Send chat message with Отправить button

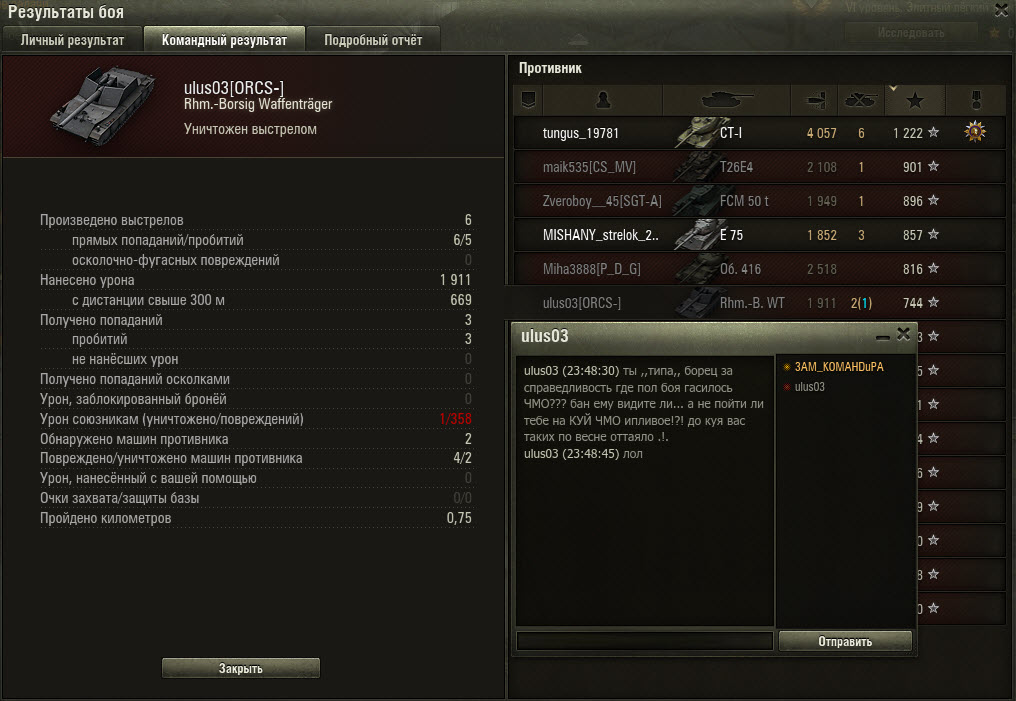pyautogui.click(x=845, y=641)
